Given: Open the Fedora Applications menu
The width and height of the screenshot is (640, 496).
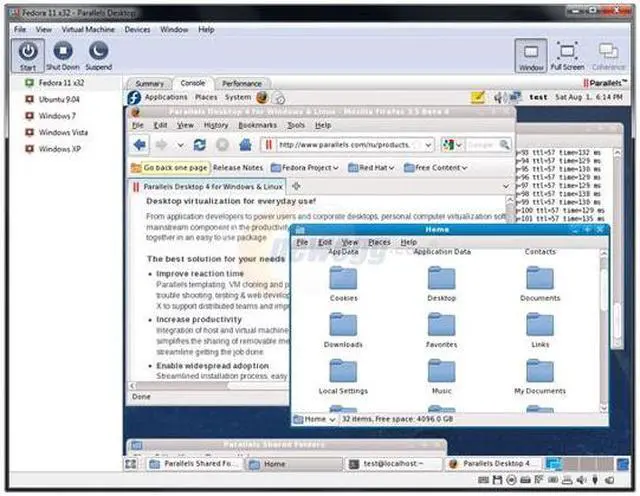Looking at the screenshot, I should tap(166, 97).
